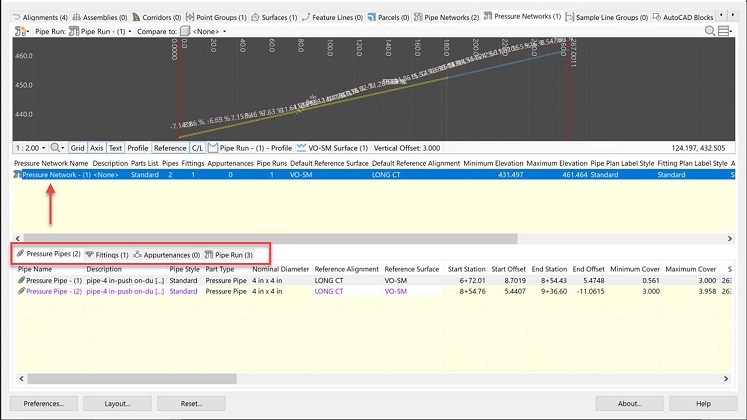Toggle the Axis display button

click(x=97, y=148)
